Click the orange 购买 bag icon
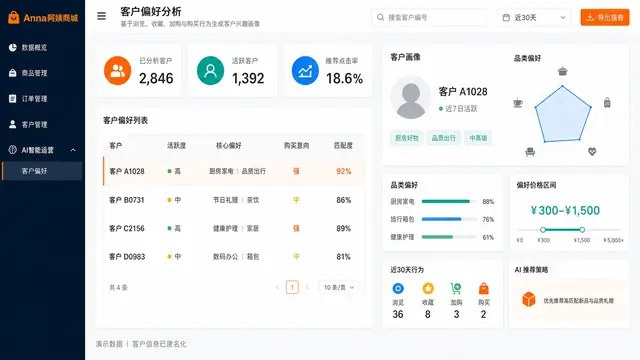Screen dimensions: 640x360 (x=484, y=289)
